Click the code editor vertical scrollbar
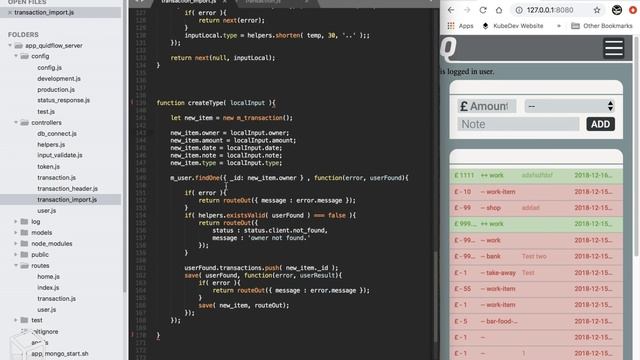 pos(436,297)
